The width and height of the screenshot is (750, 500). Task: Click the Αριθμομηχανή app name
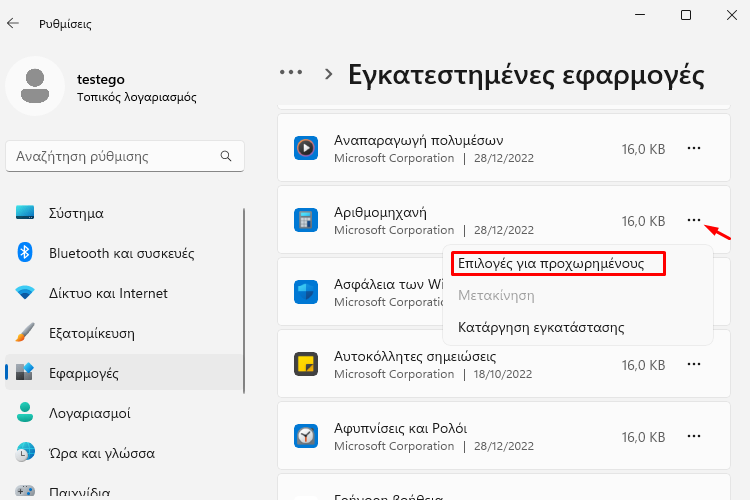point(380,212)
